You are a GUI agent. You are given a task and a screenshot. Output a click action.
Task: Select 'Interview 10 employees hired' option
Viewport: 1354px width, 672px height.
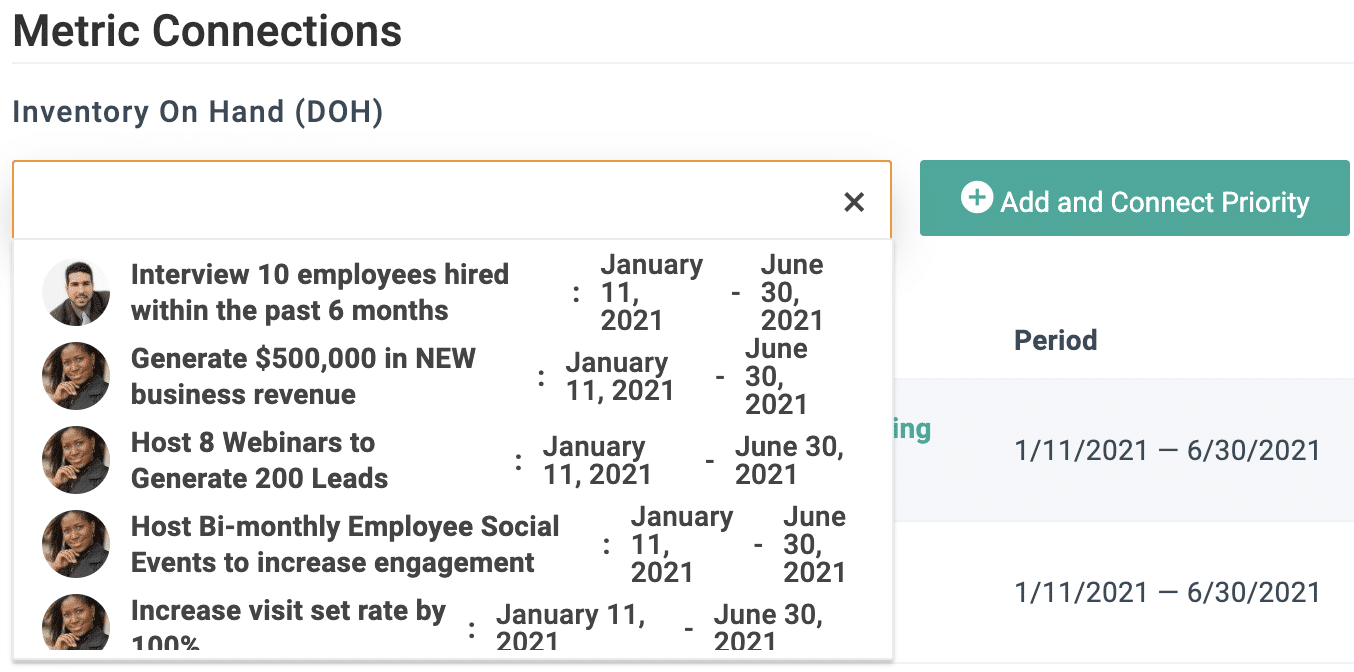pos(320,292)
